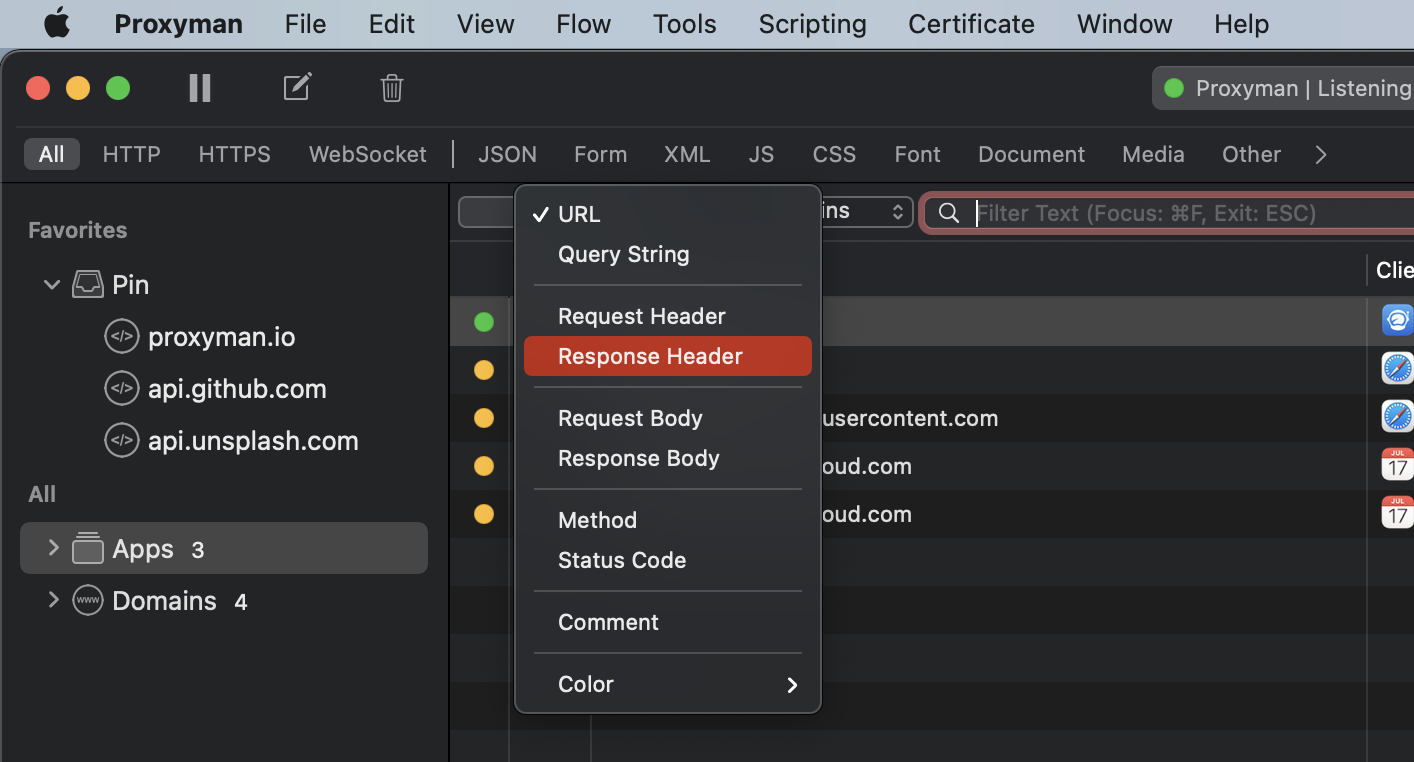Select api.github.com in Pin list

[237, 389]
